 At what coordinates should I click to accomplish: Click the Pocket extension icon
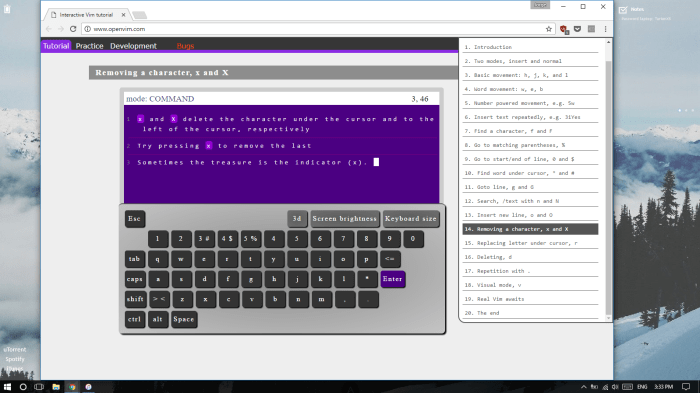coord(577,29)
